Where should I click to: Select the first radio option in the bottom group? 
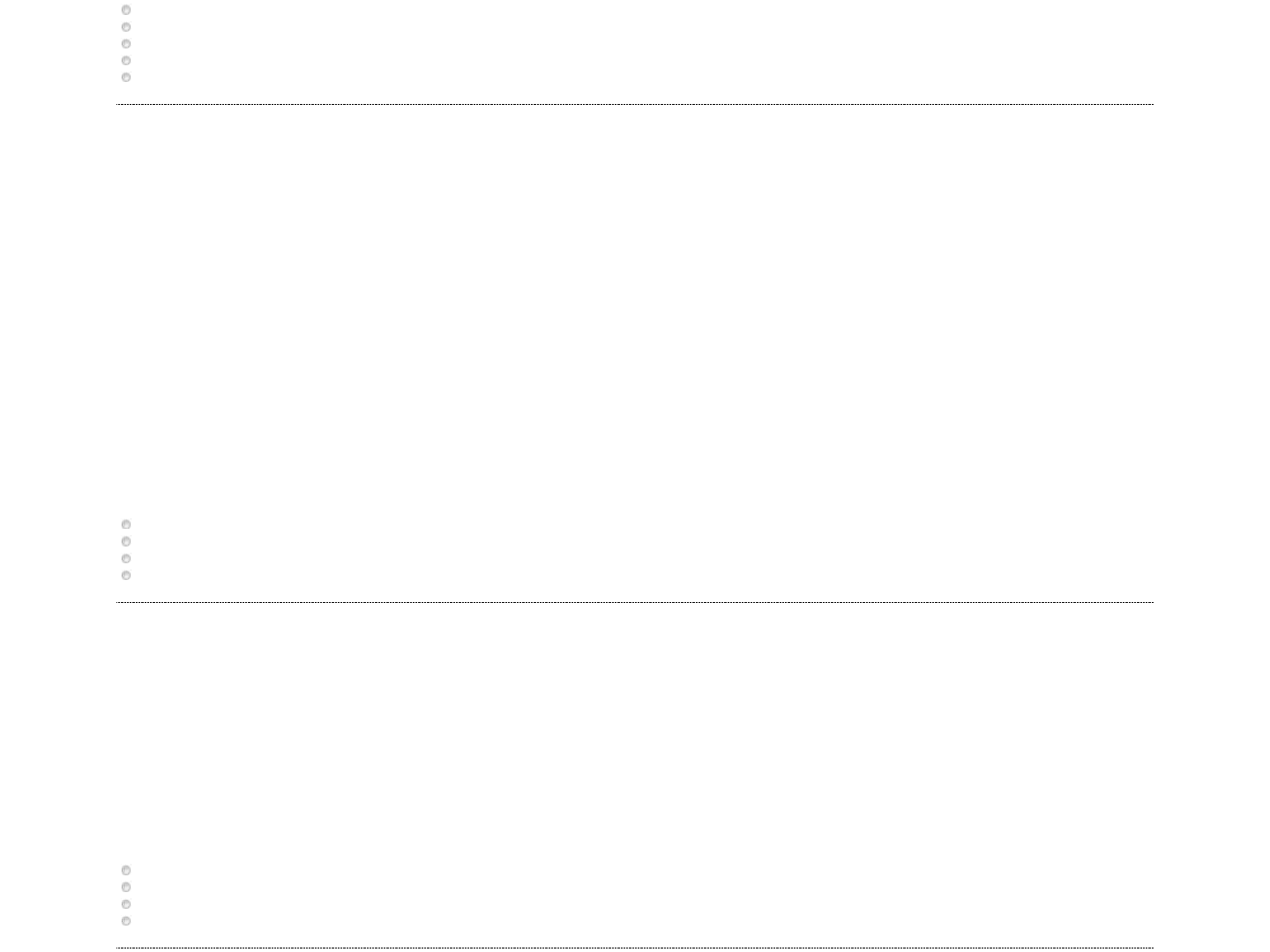(126, 871)
